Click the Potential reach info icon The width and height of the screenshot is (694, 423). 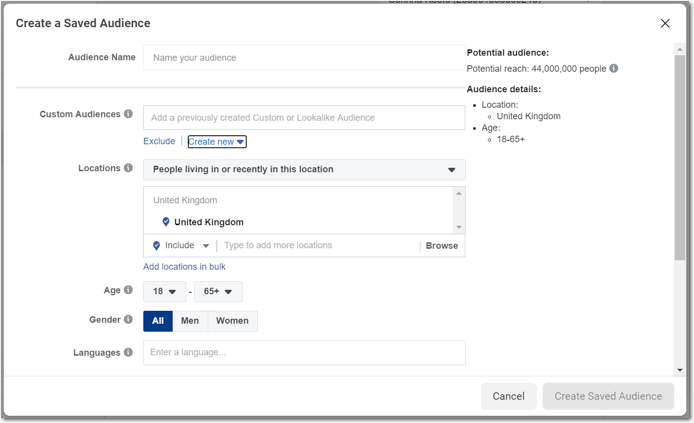click(x=614, y=69)
